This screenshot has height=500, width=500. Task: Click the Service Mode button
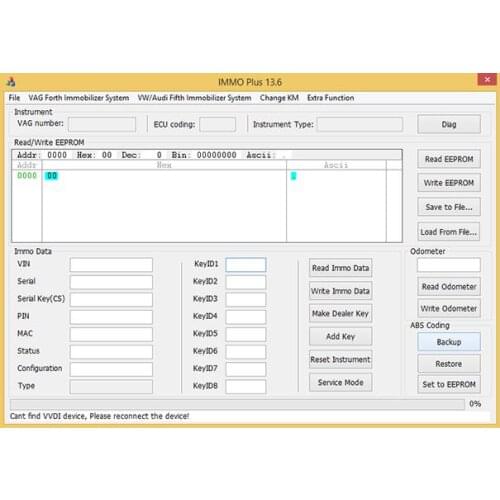click(340, 382)
